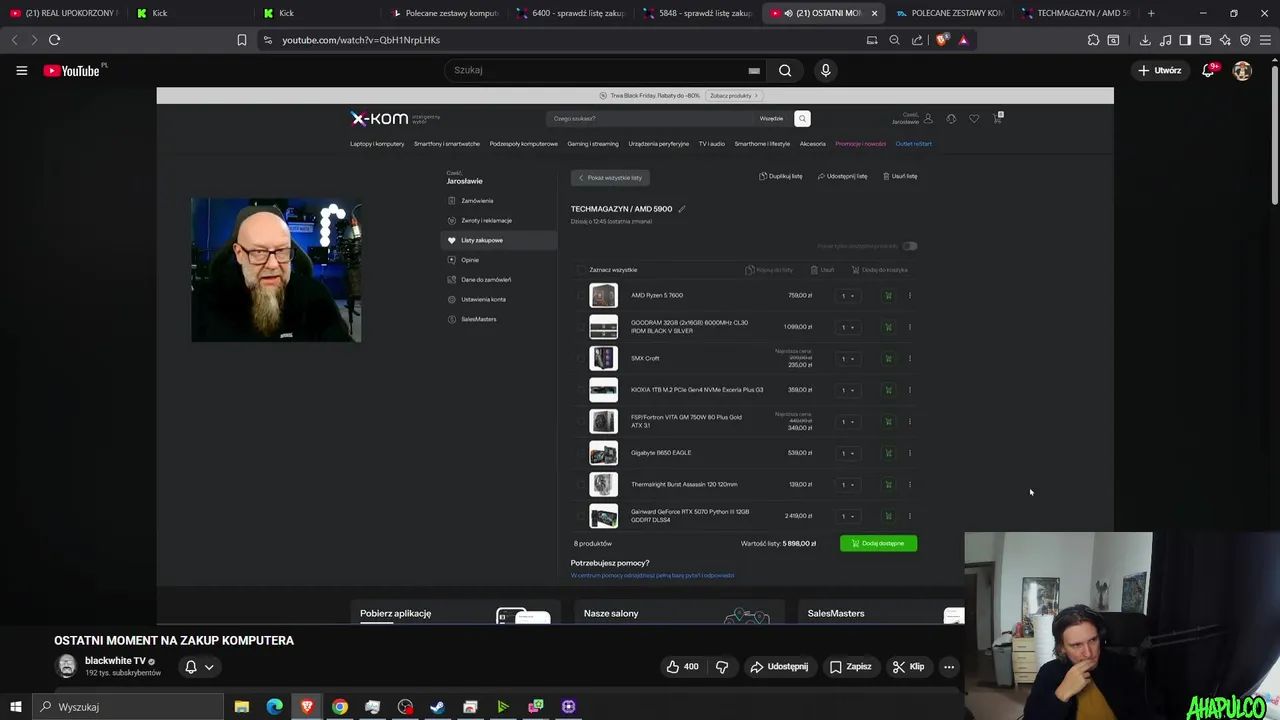The height and width of the screenshot is (720, 1280).
Task: Select Listy zakupowe in account sidebar
Action: [x=498, y=240]
